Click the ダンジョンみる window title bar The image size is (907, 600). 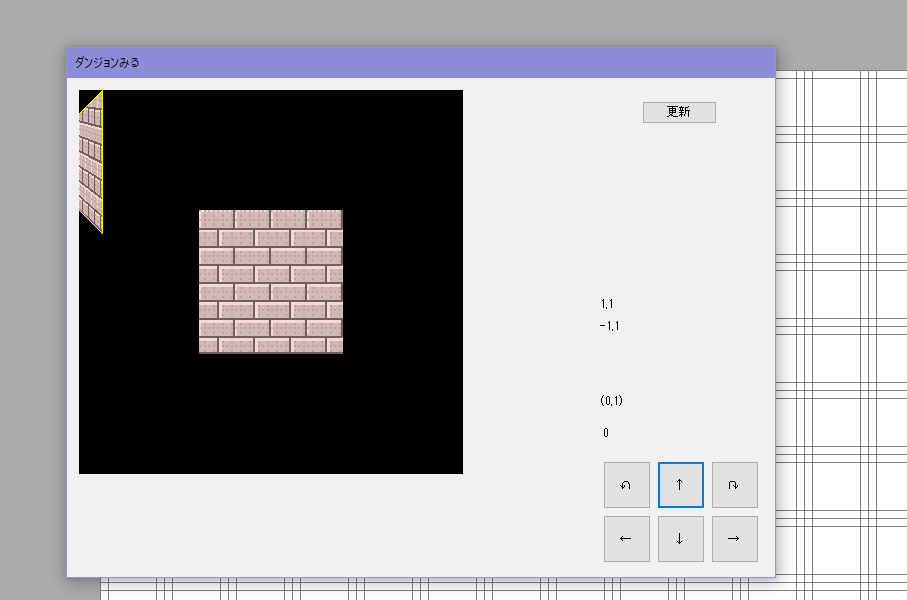click(421, 62)
